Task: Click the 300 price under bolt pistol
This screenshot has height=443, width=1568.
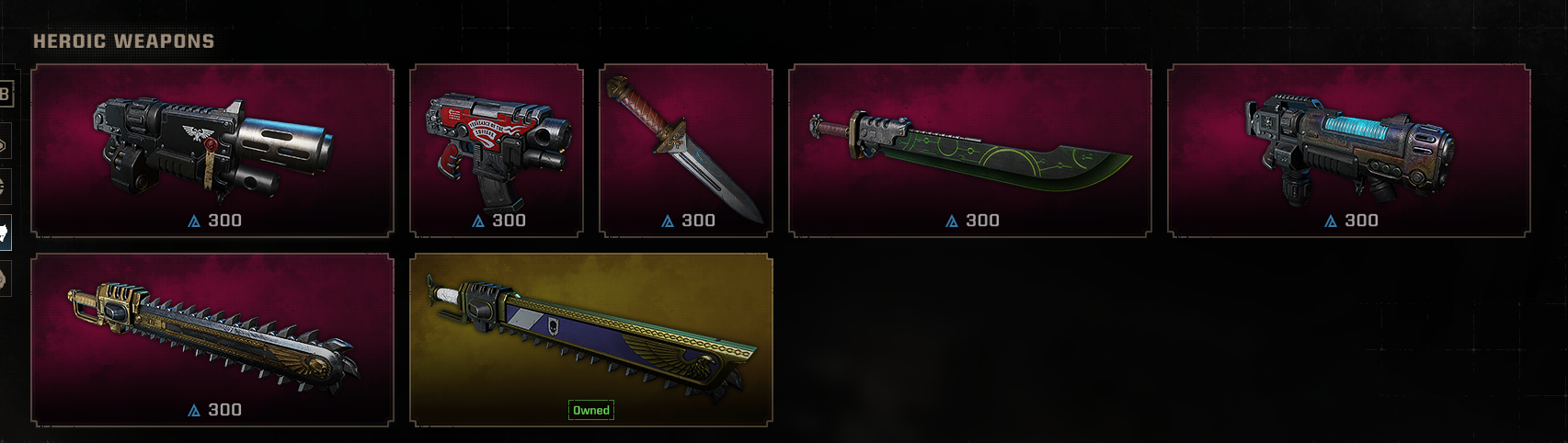Action: pyautogui.click(x=509, y=221)
